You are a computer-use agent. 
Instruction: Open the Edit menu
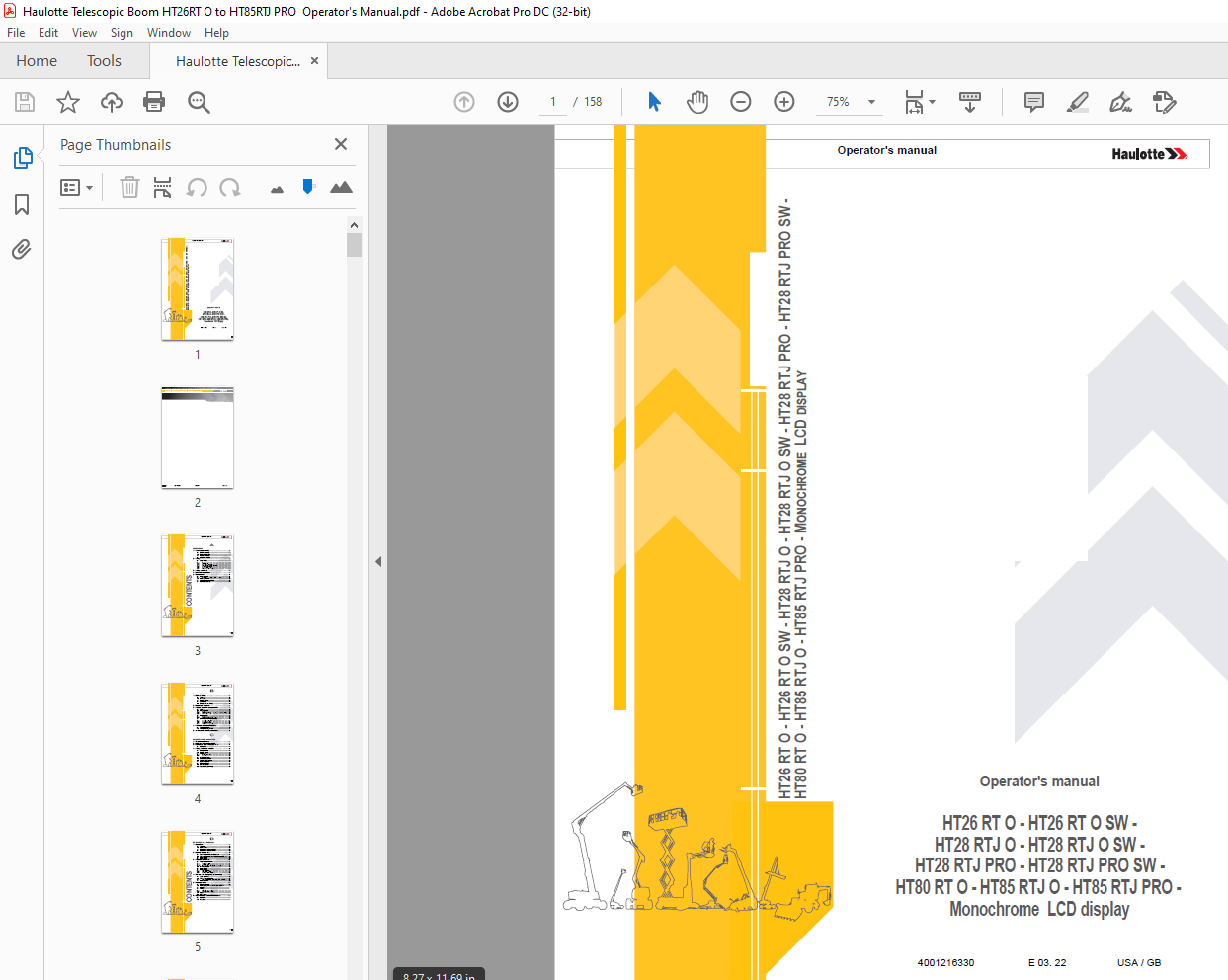48,33
